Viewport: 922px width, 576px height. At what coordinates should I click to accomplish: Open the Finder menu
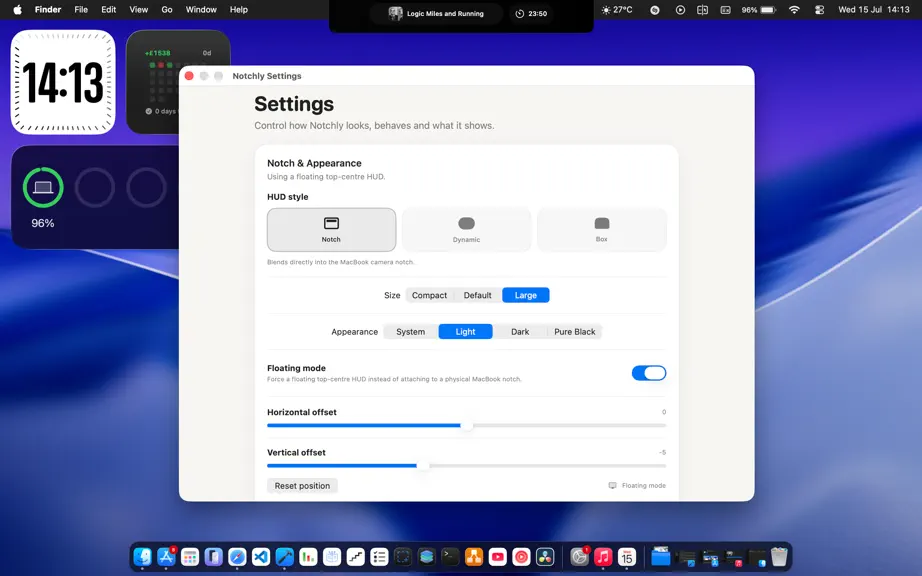[x=48, y=9]
